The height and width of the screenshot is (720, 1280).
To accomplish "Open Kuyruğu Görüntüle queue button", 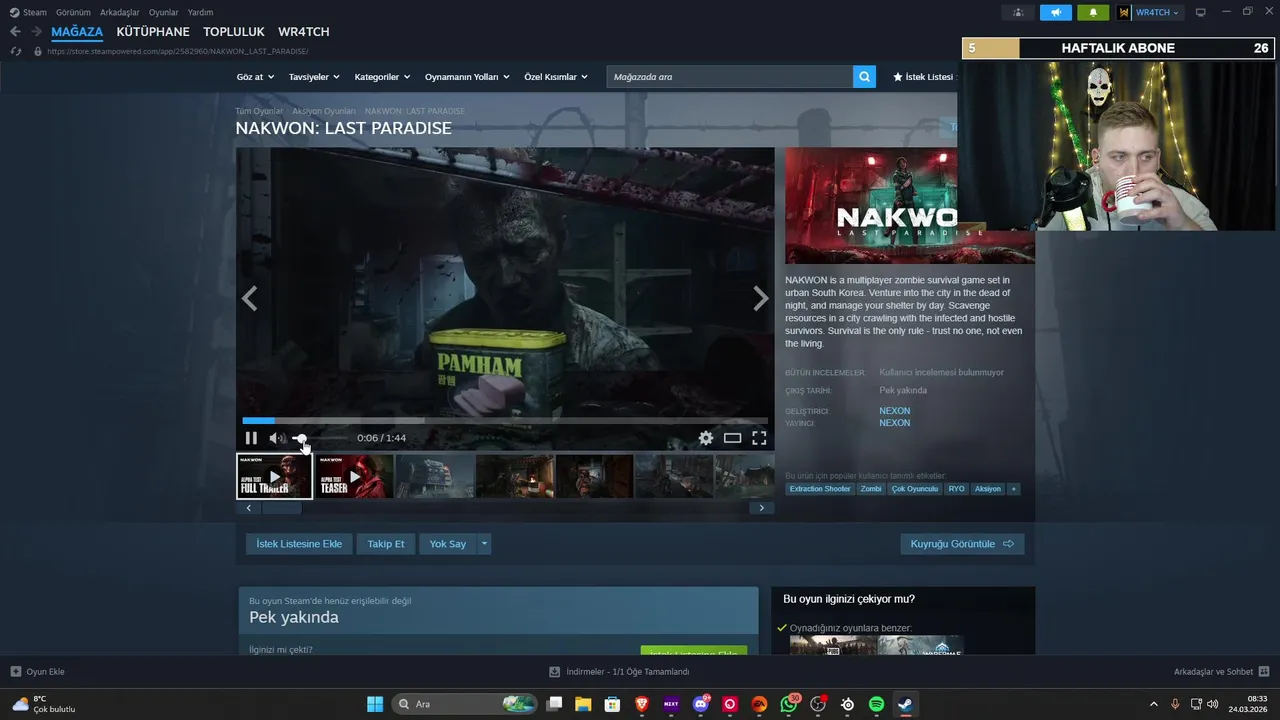I will click(x=962, y=544).
